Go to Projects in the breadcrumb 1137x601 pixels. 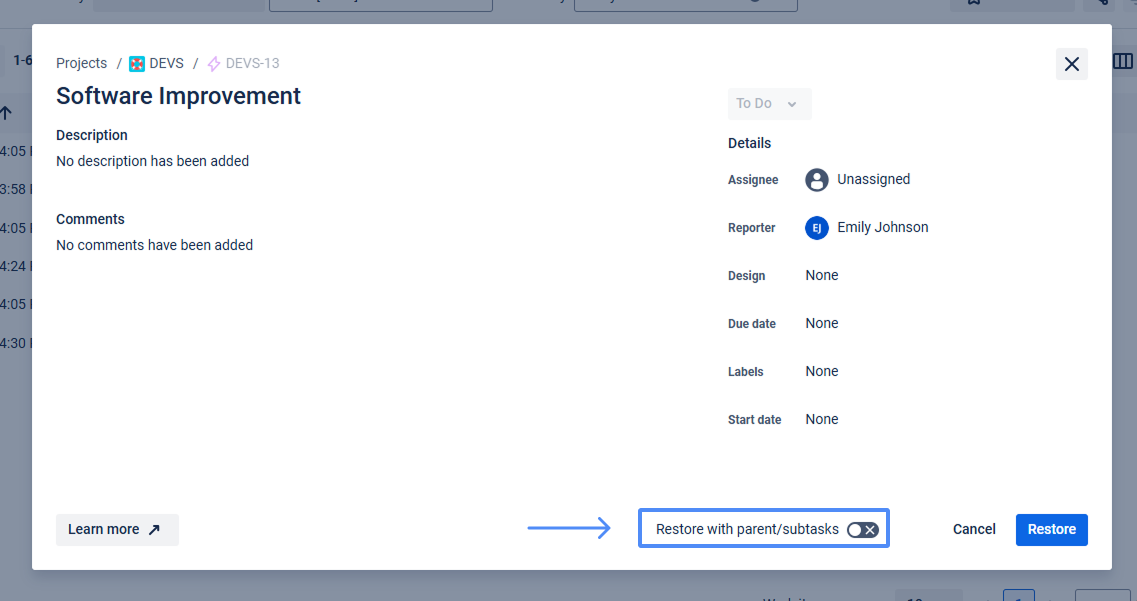(x=81, y=63)
